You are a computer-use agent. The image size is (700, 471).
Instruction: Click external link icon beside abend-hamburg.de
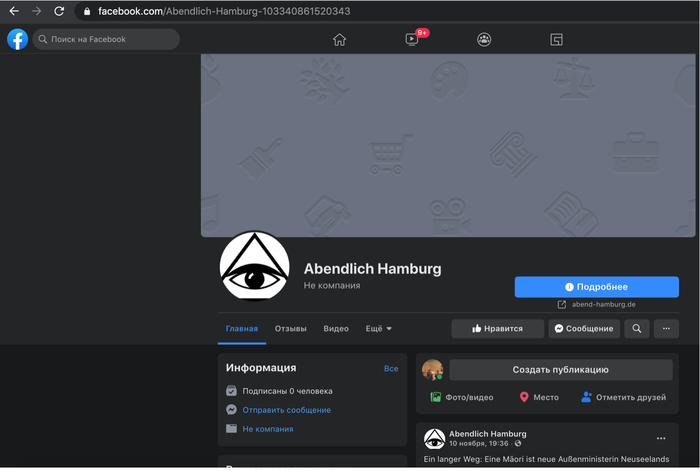(x=562, y=304)
